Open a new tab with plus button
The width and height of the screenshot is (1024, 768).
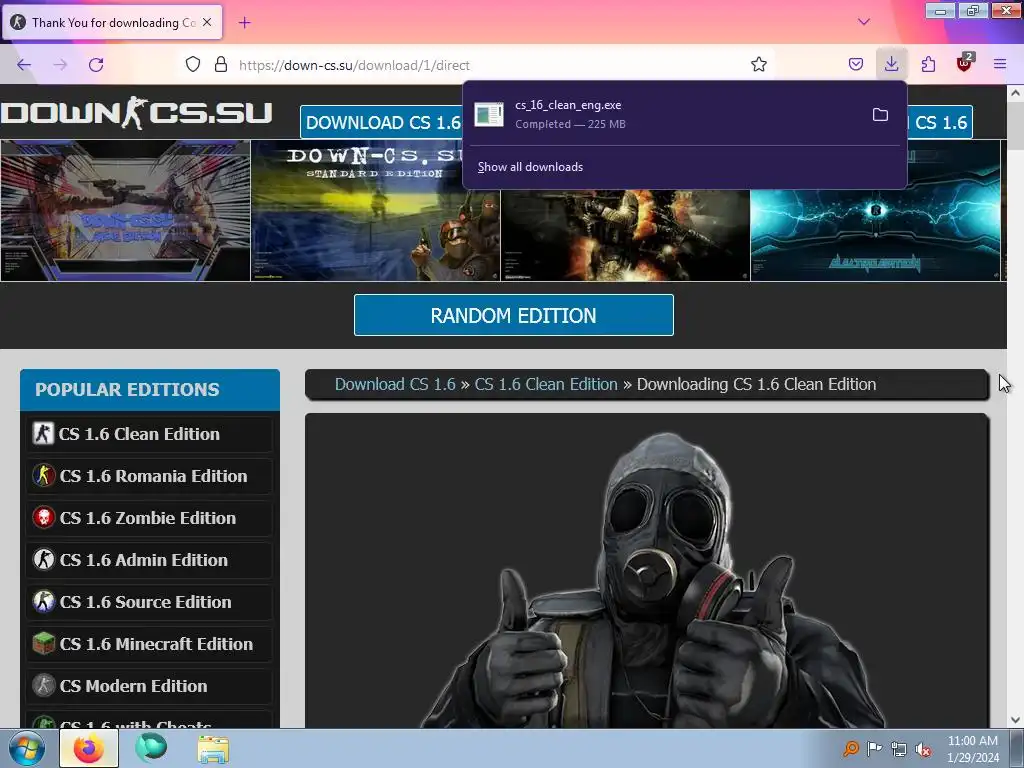pyautogui.click(x=244, y=23)
